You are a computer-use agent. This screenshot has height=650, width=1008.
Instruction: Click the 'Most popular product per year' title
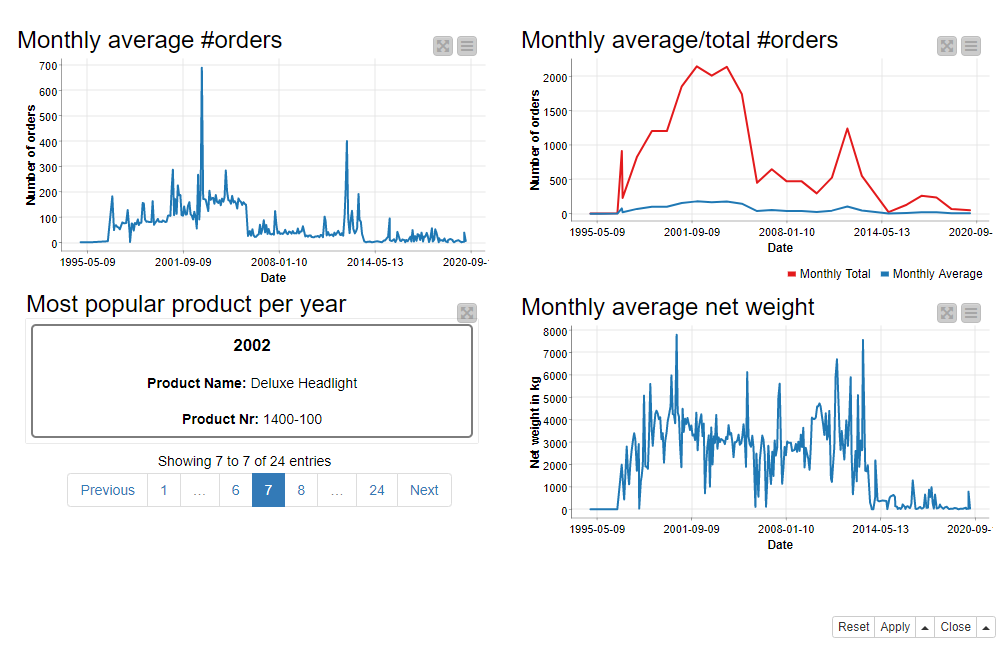[186, 304]
